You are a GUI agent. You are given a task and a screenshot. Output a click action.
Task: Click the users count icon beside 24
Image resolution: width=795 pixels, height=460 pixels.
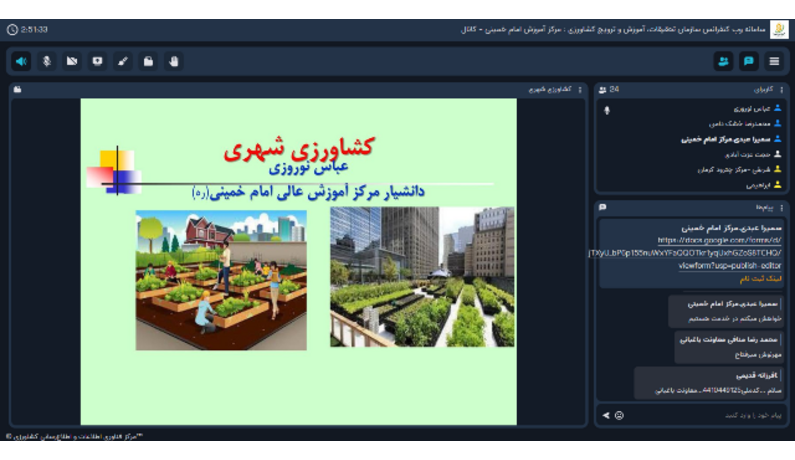(602, 90)
